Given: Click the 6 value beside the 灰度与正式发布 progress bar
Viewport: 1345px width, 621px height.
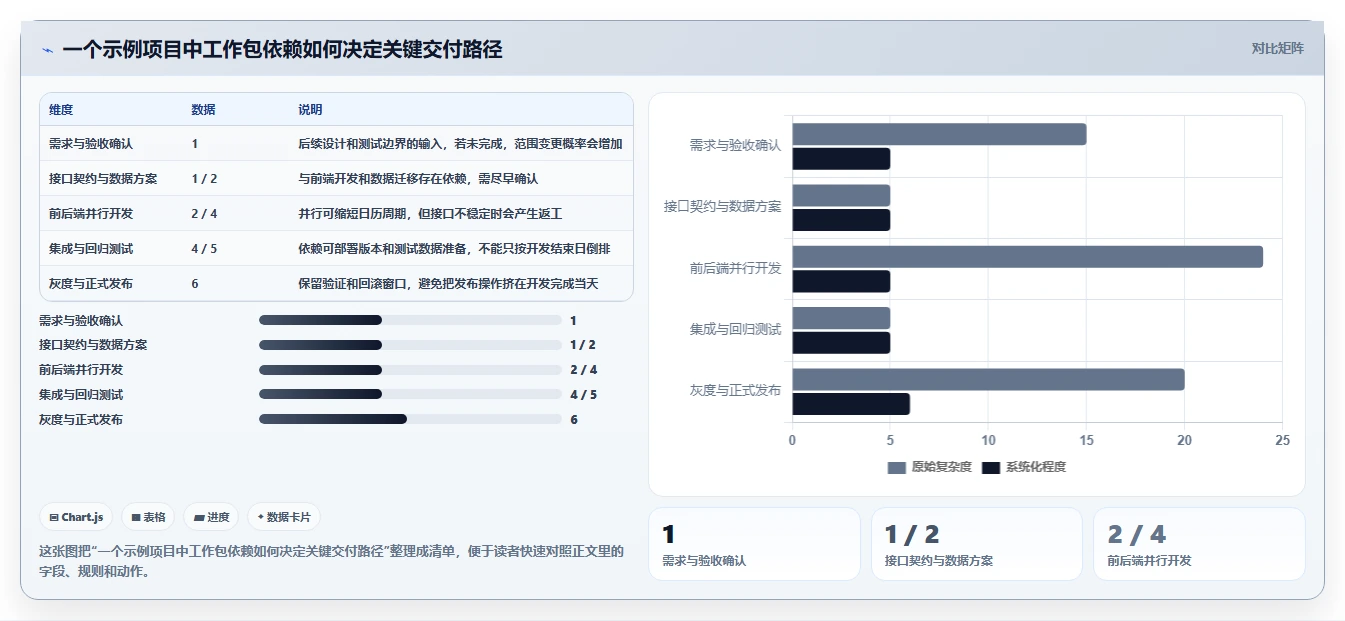Looking at the screenshot, I should pos(574,419).
